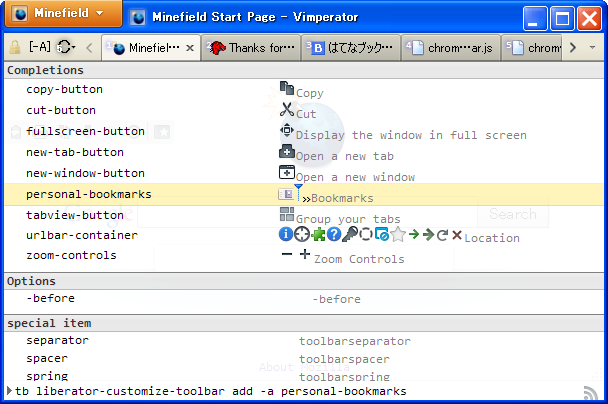Click the lock icon in the tab bar

15,48
